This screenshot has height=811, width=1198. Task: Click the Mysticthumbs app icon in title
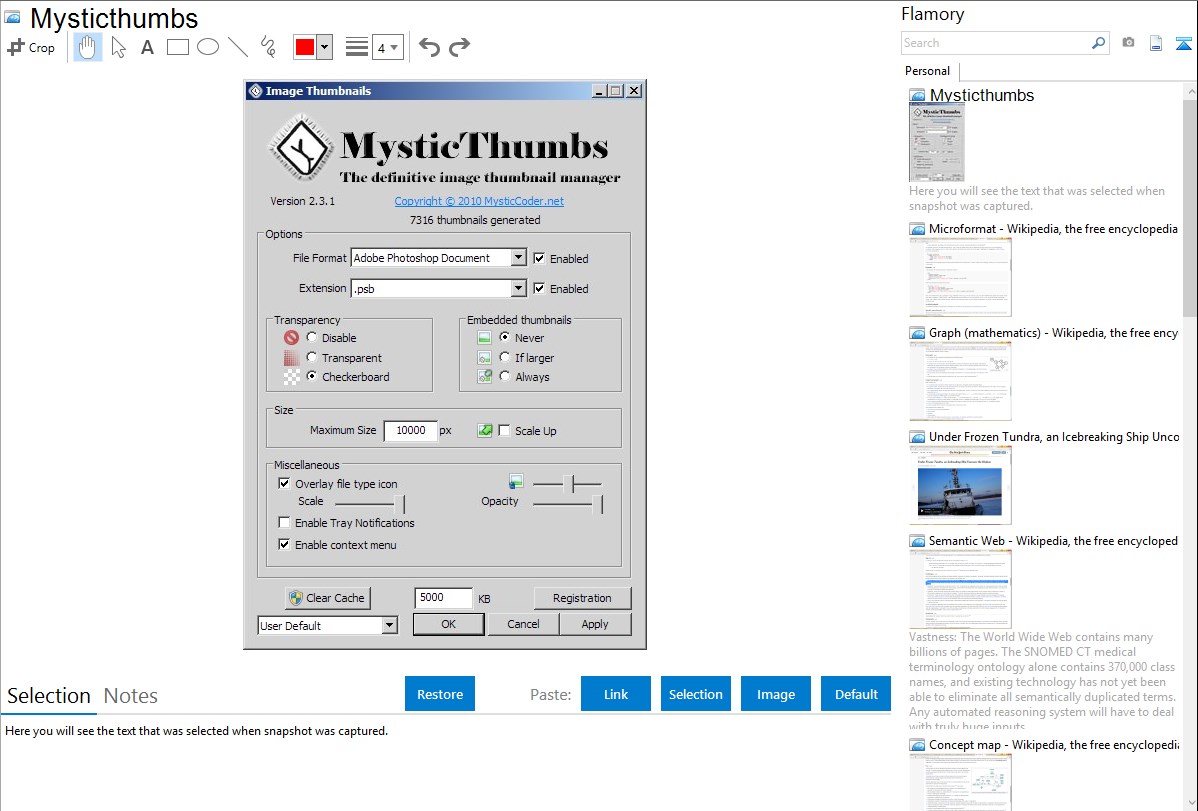12,18
